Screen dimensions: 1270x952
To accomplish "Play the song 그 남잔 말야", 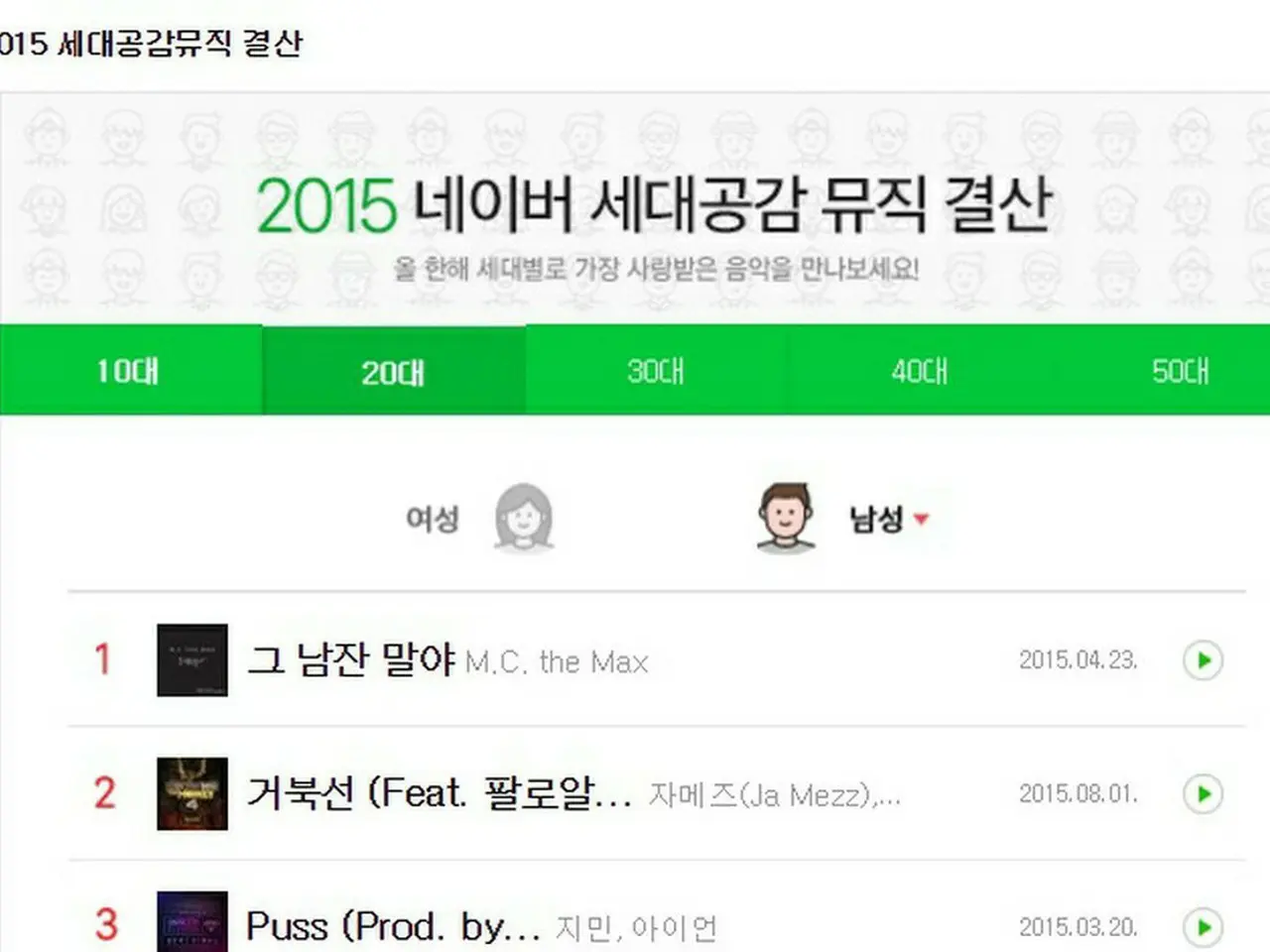I will point(1203,660).
